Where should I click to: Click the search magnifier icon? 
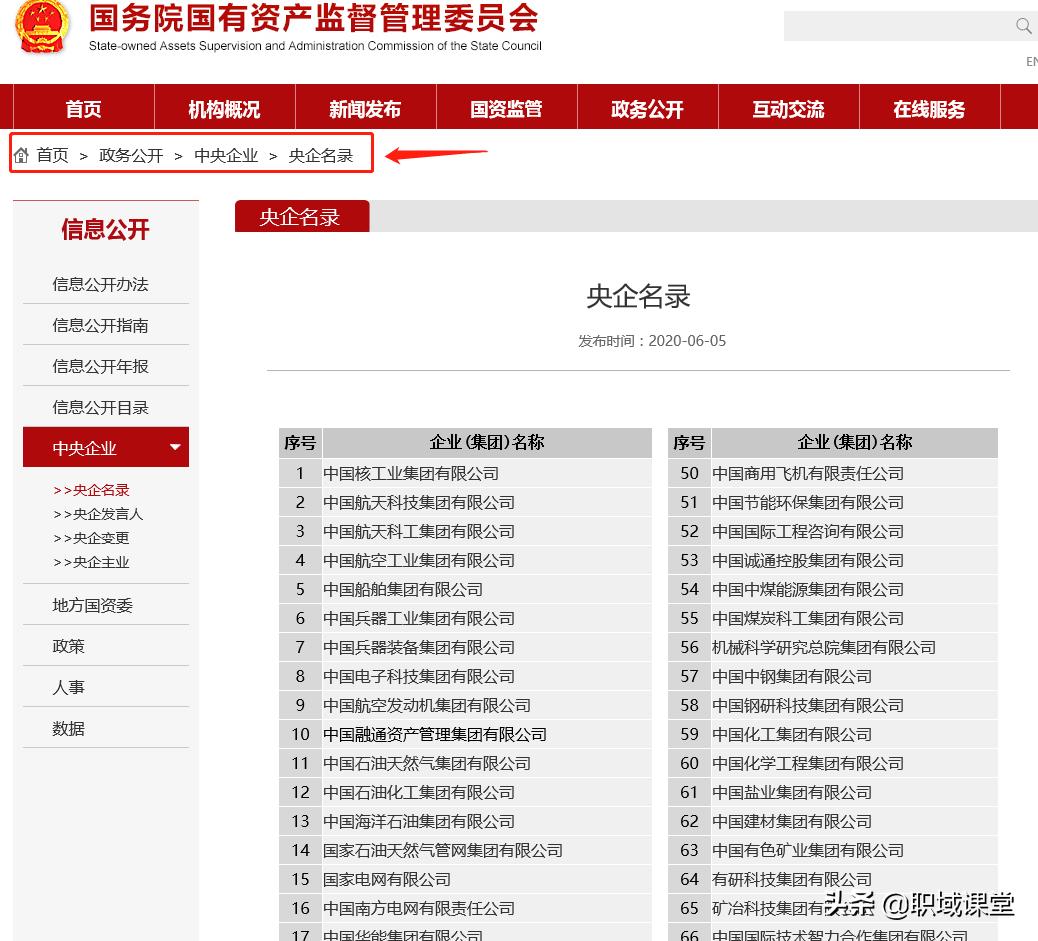[x=1023, y=26]
